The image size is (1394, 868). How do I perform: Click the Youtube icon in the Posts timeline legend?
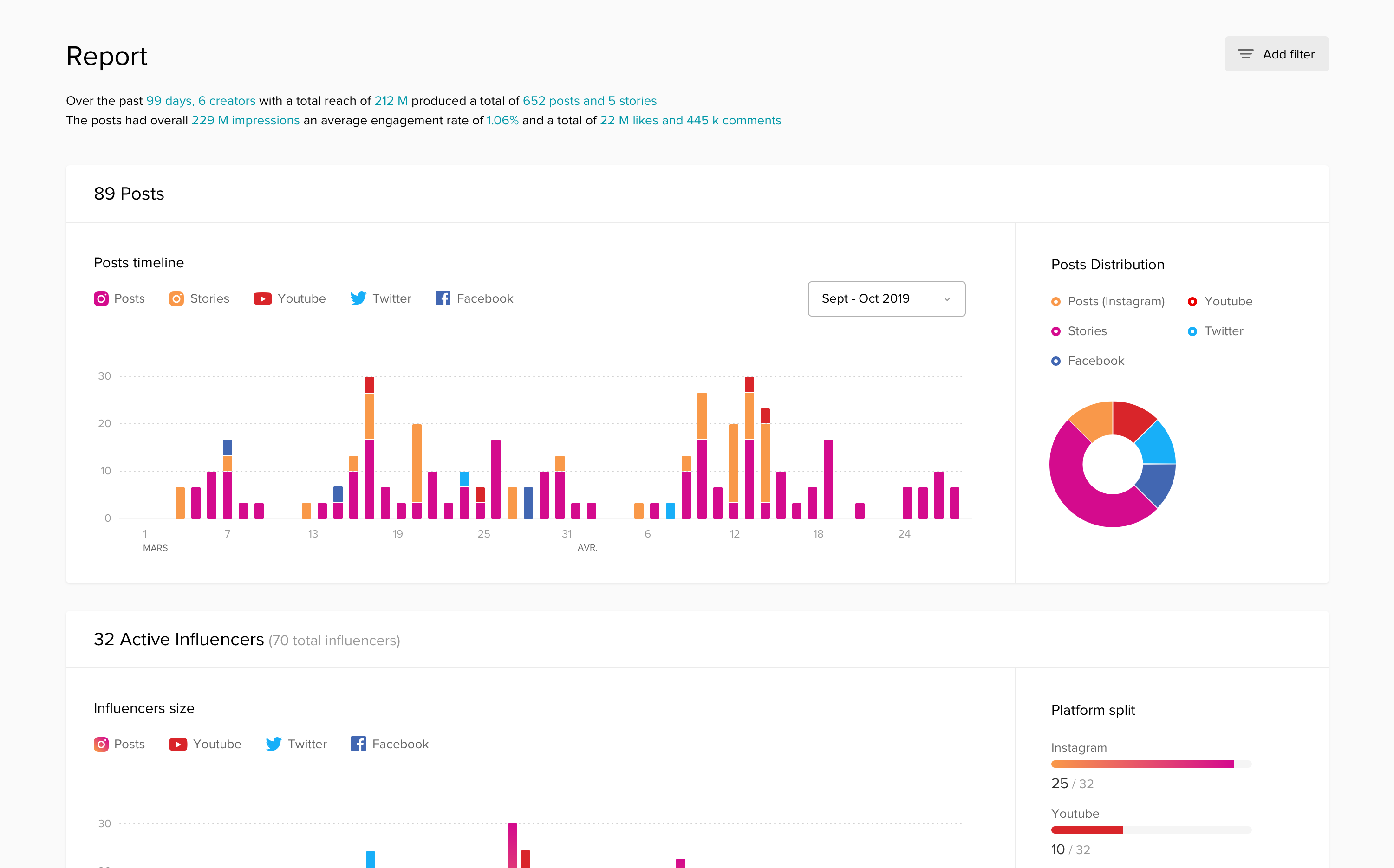pyautogui.click(x=262, y=298)
